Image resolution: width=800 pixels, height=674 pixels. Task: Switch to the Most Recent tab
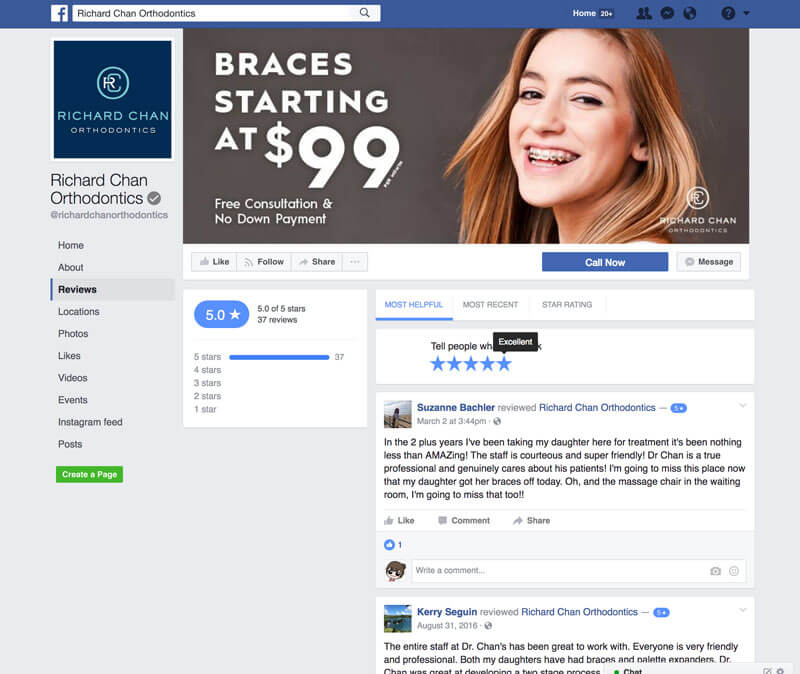pyautogui.click(x=490, y=304)
